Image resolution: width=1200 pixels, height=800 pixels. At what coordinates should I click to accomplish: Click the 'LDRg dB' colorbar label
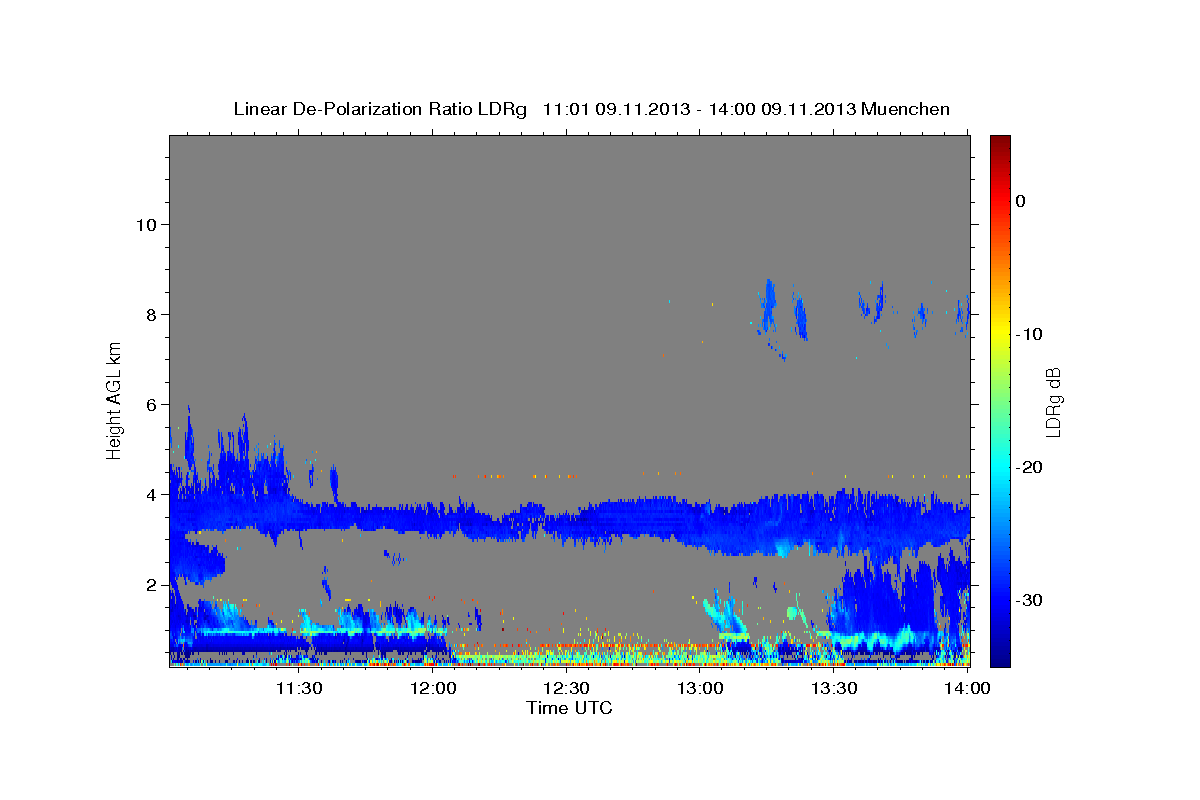1052,402
